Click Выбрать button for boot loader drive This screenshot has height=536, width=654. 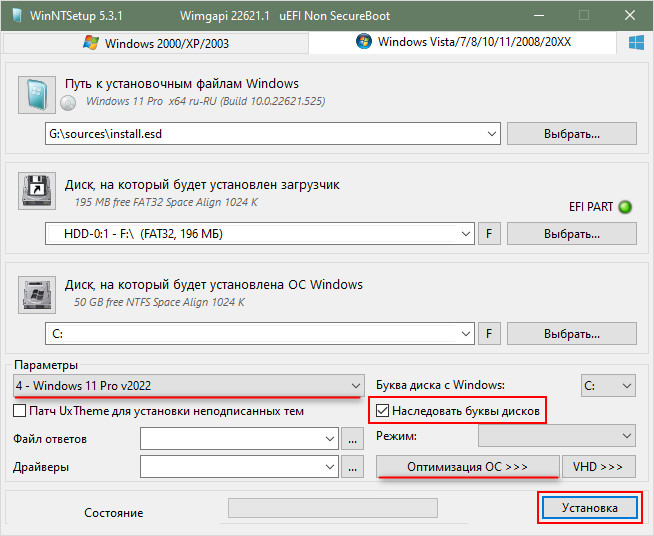(572, 234)
